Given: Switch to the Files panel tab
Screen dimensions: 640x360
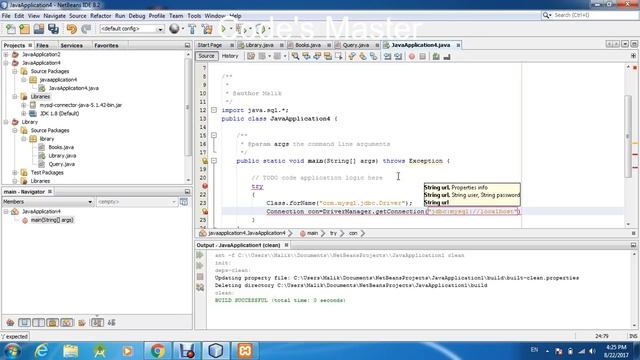Looking at the screenshot, I should [42, 45].
